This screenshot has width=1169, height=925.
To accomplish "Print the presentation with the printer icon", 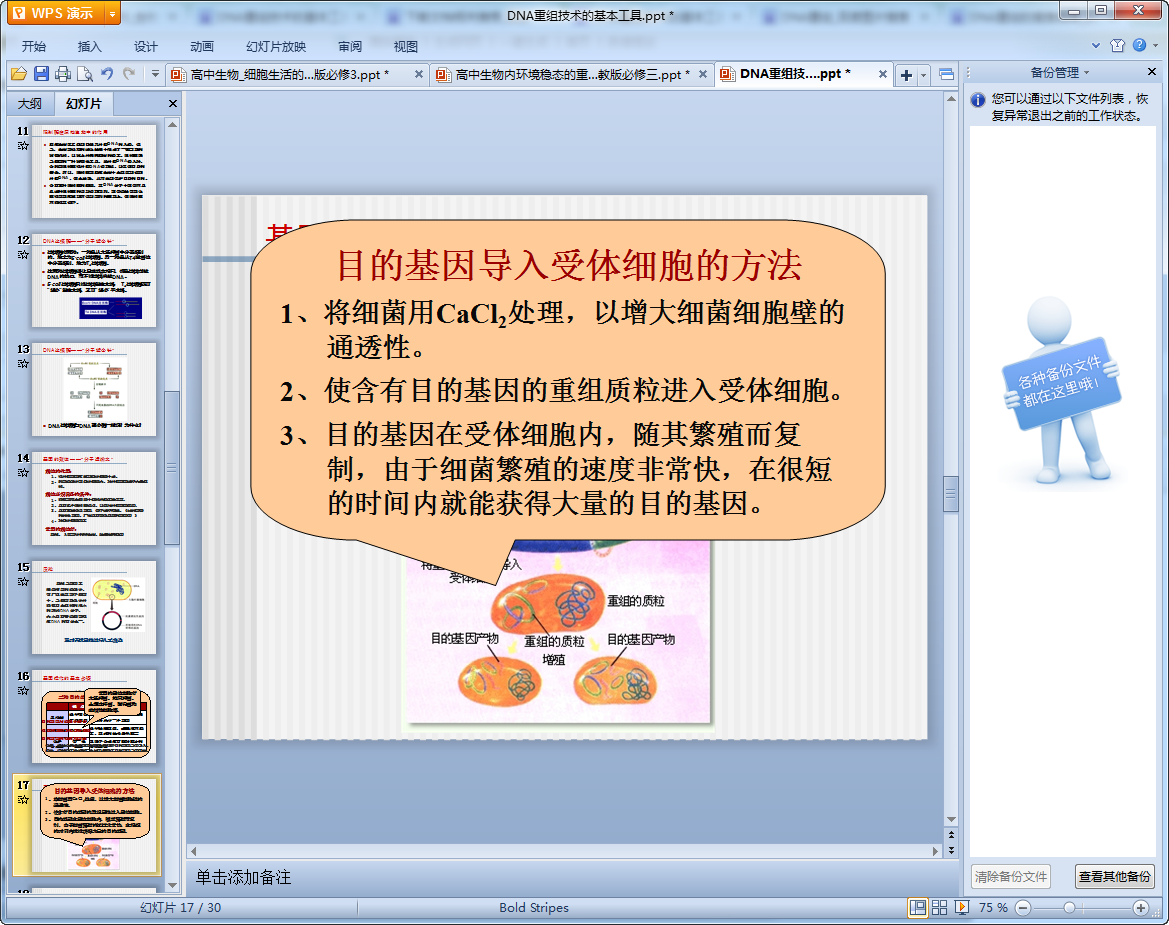I will (63, 74).
